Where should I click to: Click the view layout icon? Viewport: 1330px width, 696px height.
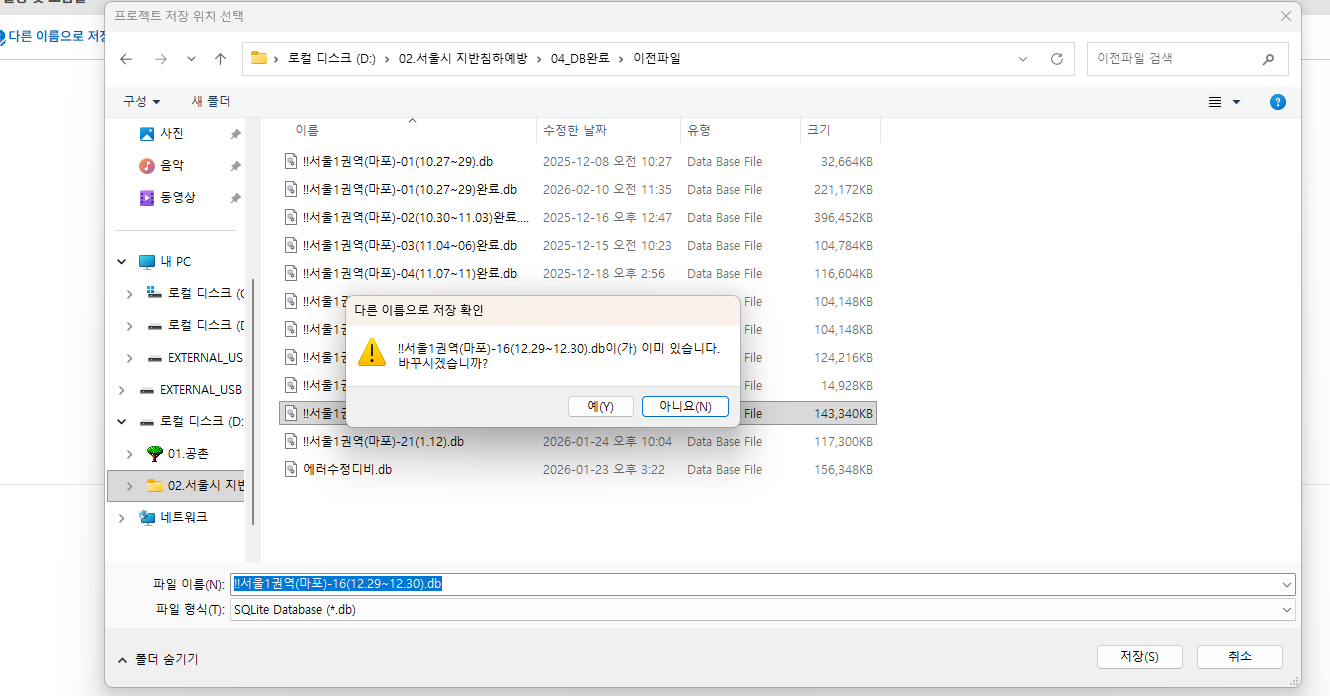point(1215,102)
